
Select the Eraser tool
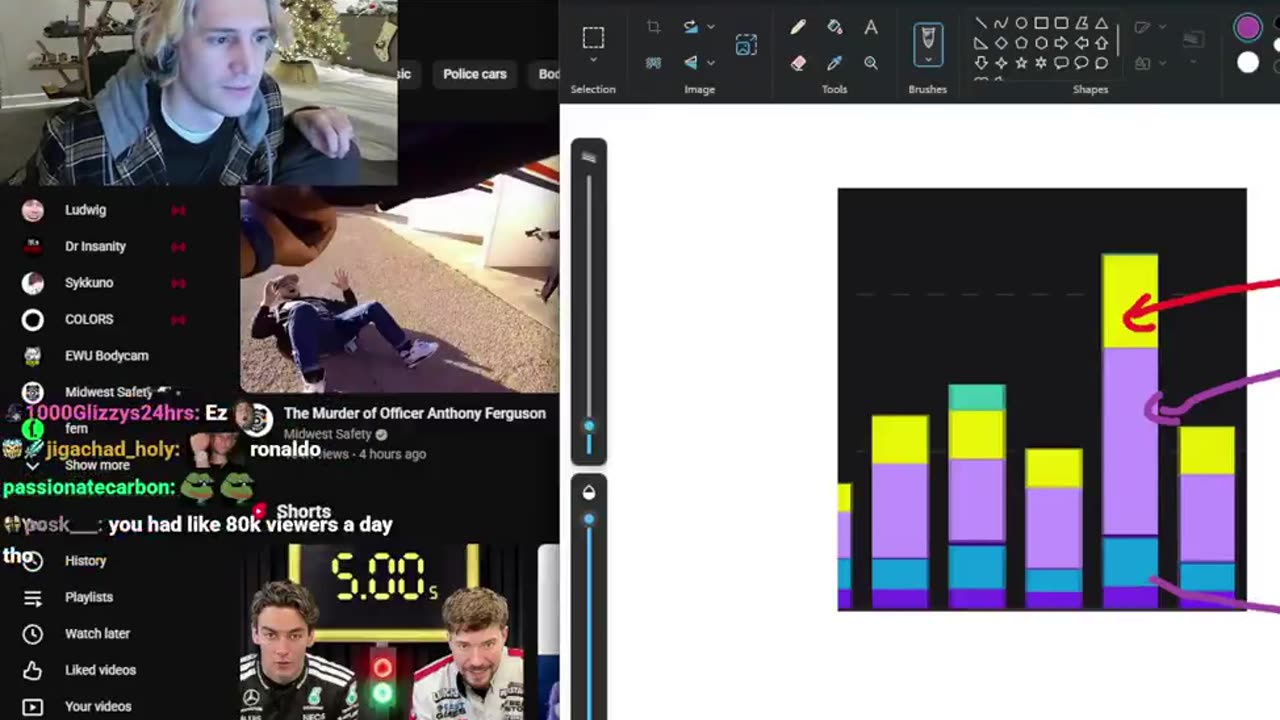(x=797, y=63)
